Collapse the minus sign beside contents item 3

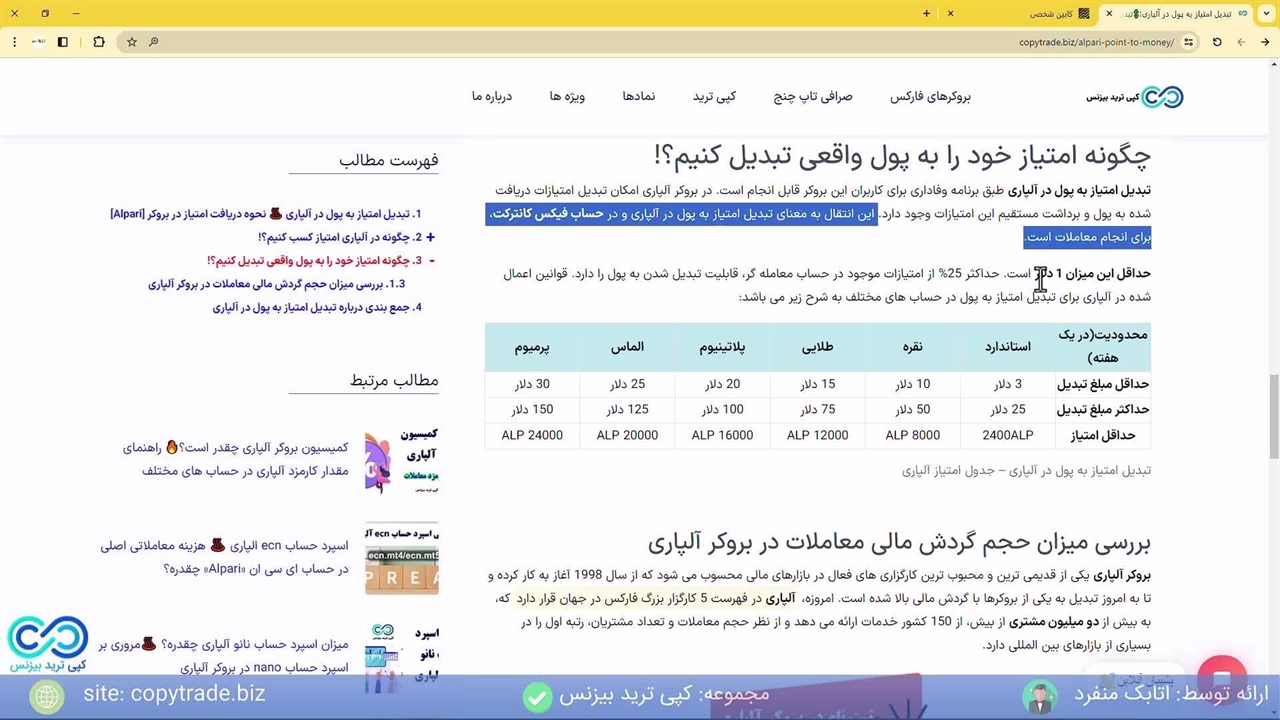pos(431,260)
